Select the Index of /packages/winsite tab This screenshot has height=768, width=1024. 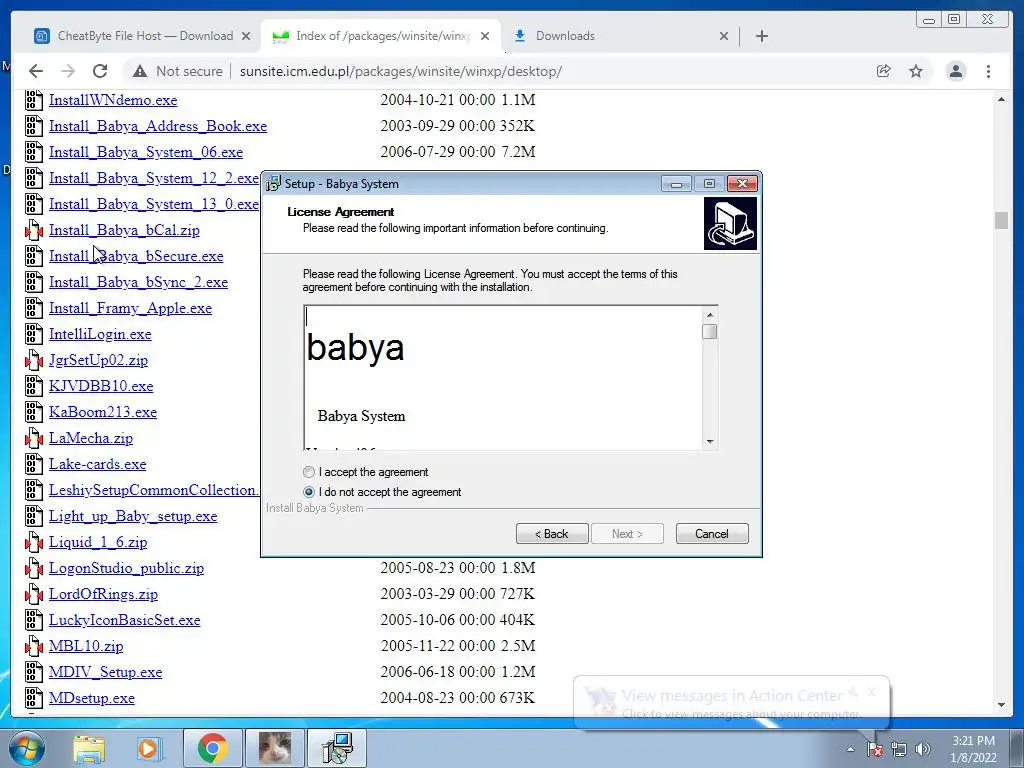[381, 36]
